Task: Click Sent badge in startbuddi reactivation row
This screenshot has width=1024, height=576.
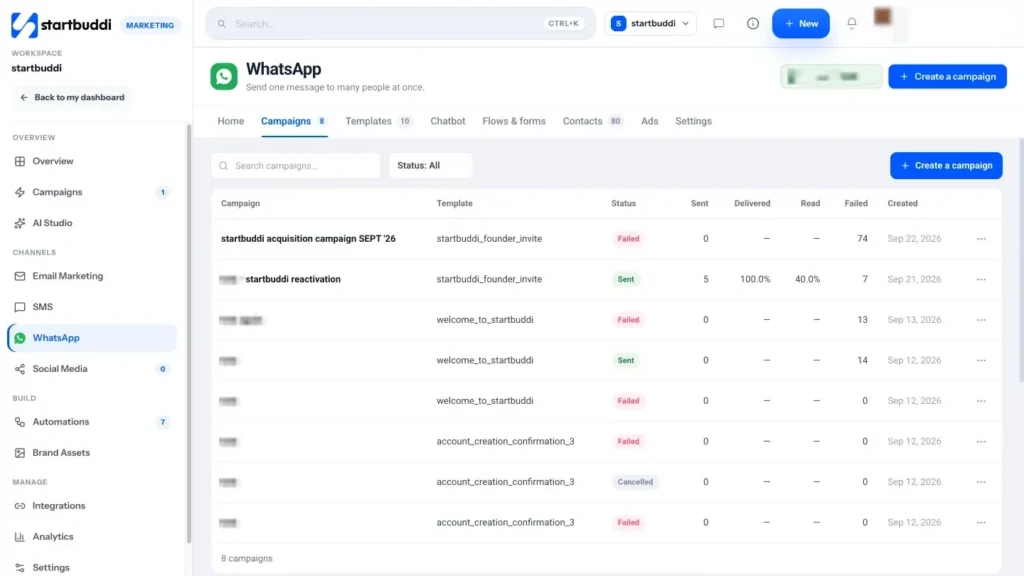Action: click(x=626, y=280)
